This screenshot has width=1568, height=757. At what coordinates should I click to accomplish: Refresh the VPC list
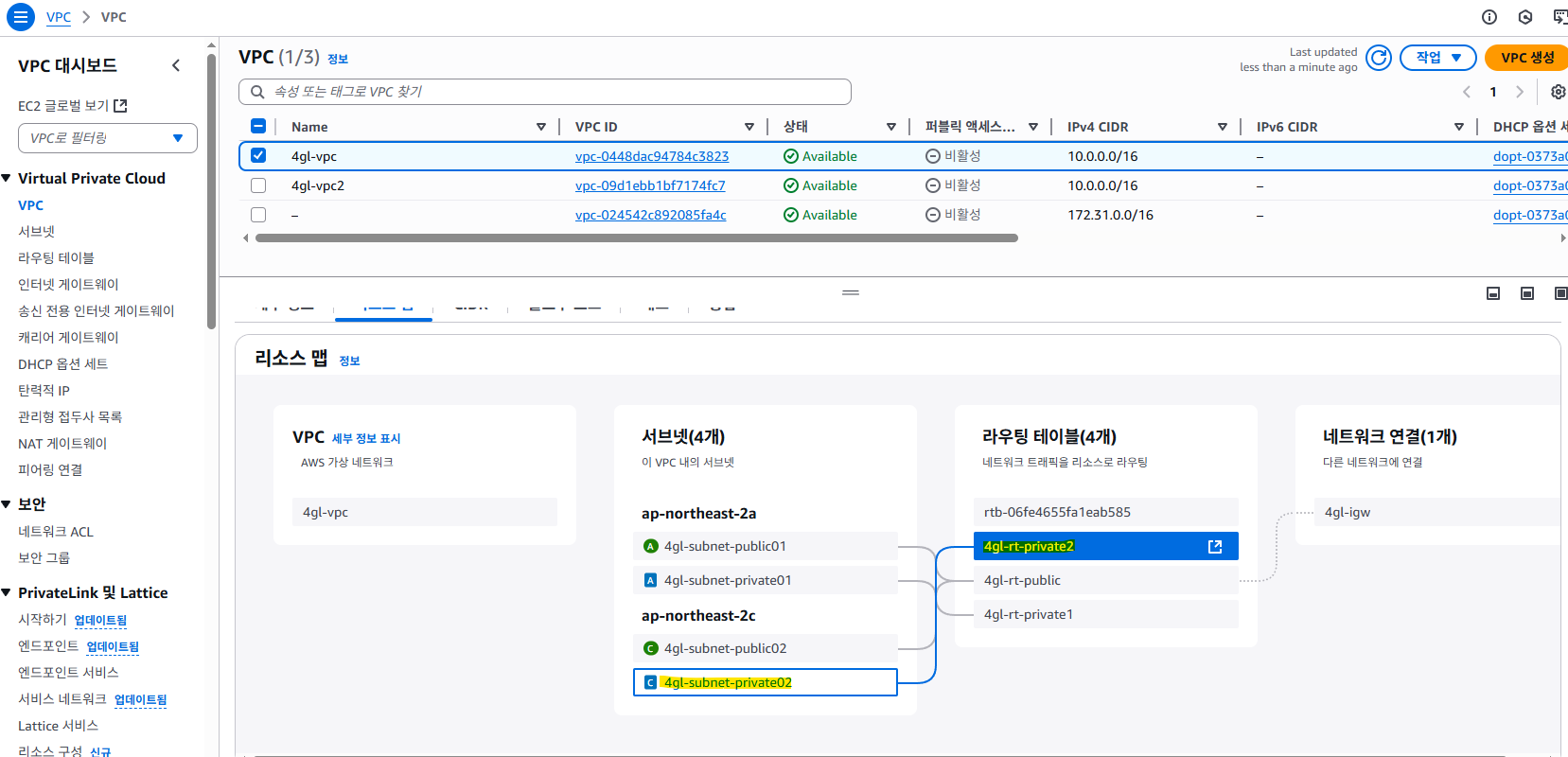pyautogui.click(x=1380, y=58)
